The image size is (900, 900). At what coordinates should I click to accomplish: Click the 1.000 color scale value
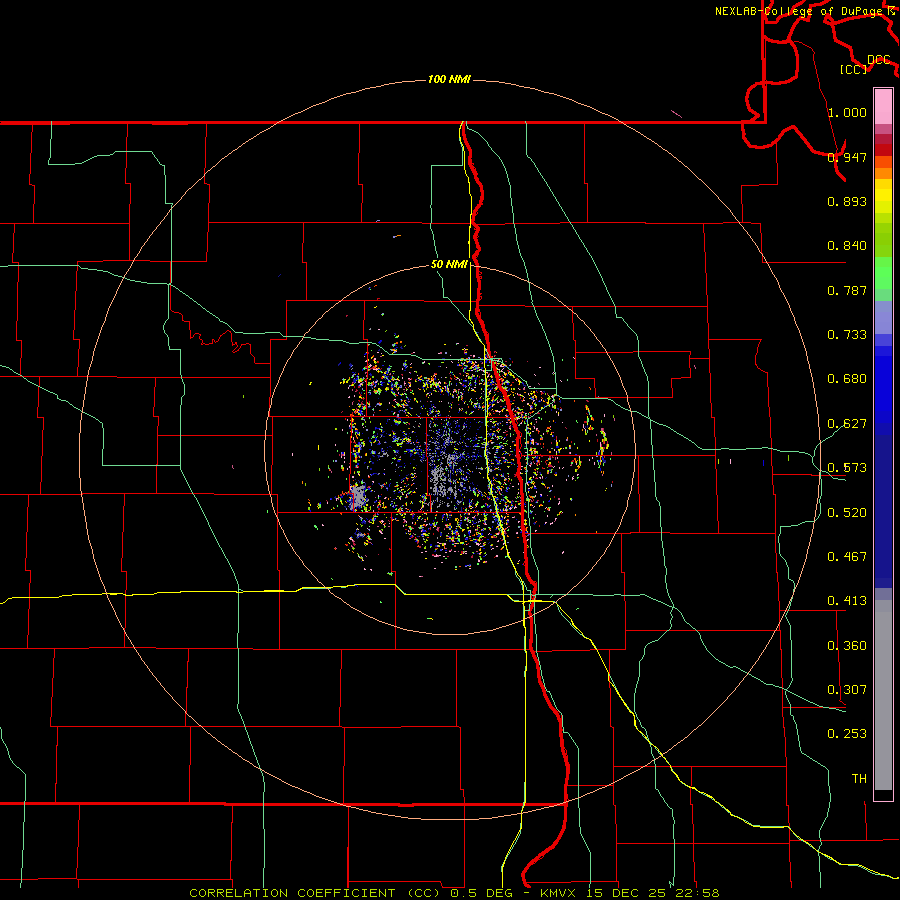pyautogui.click(x=847, y=112)
